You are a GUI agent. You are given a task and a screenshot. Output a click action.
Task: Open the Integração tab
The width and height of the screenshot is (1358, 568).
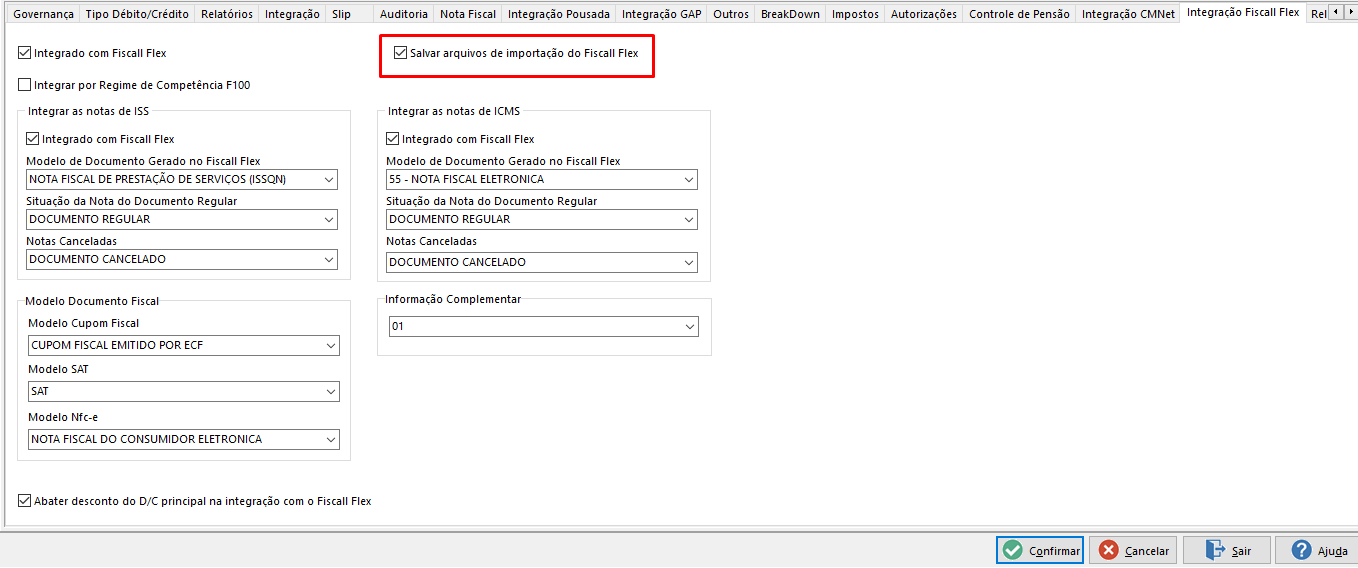click(x=292, y=14)
